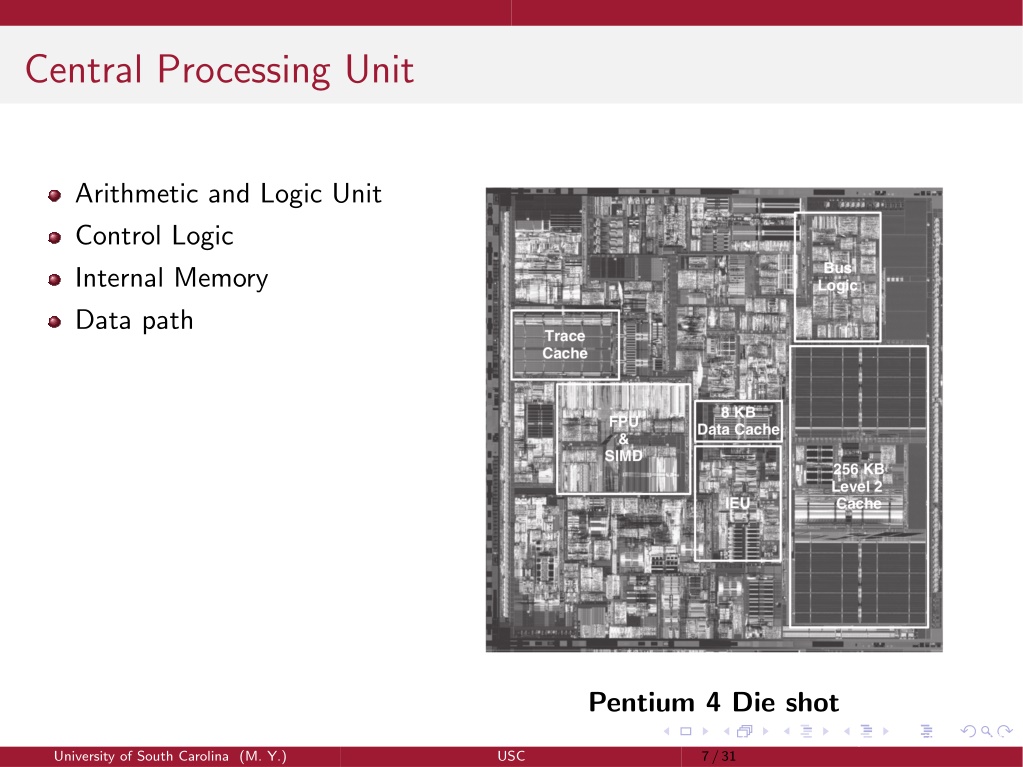The width and height of the screenshot is (1023, 767).
Task: Click the previous section arrow
Action: [x=847, y=731]
